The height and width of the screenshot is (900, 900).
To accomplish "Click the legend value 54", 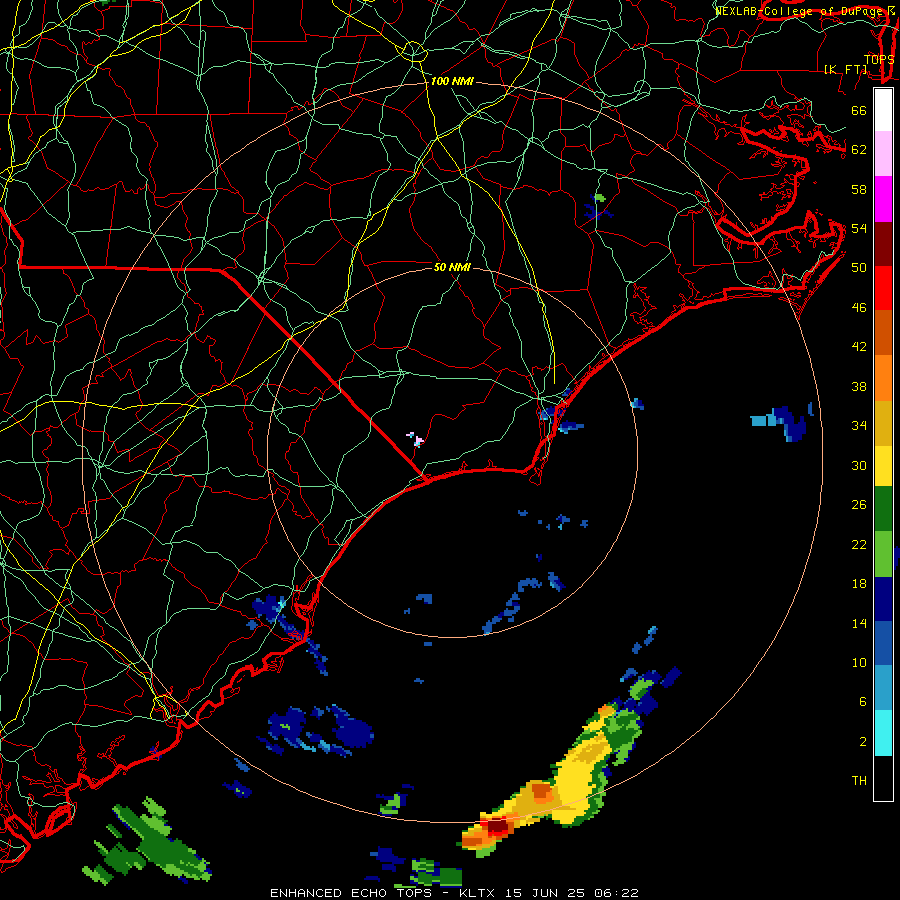I will point(859,228).
